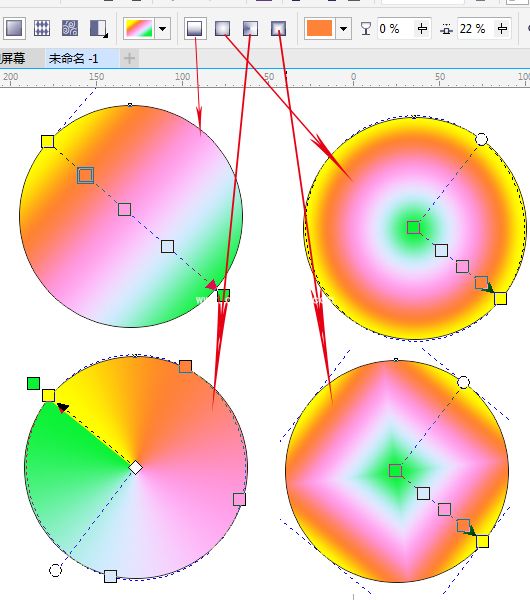The height and width of the screenshot is (600, 530).
Task: Select yellow node beside the green conical node
Action: click(48, 395)
